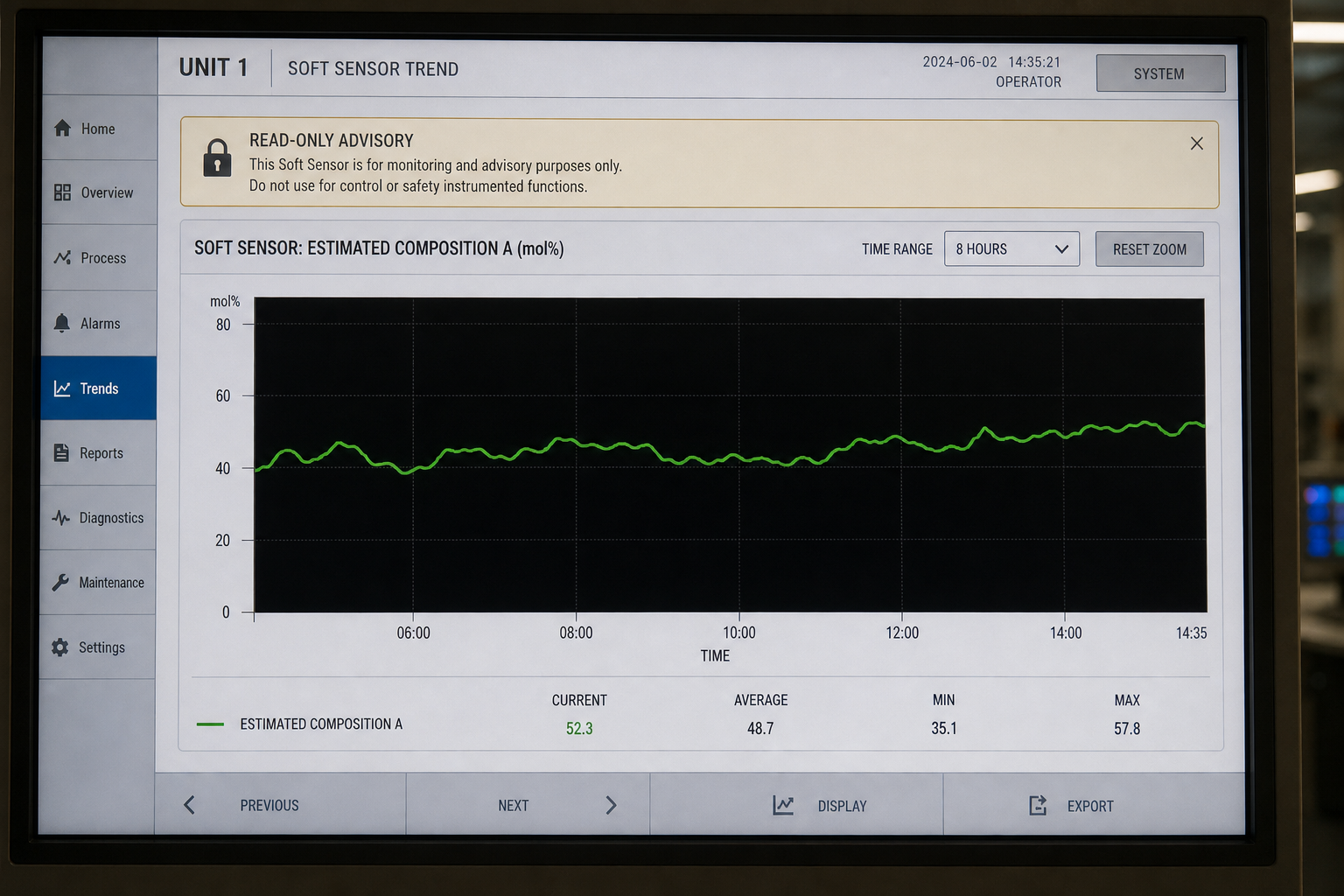The width and height of the screenshot is (1344, 896).
Task: Click NEXT label in bottom bar
Action: pyautogui.click(x=514, y=805)
